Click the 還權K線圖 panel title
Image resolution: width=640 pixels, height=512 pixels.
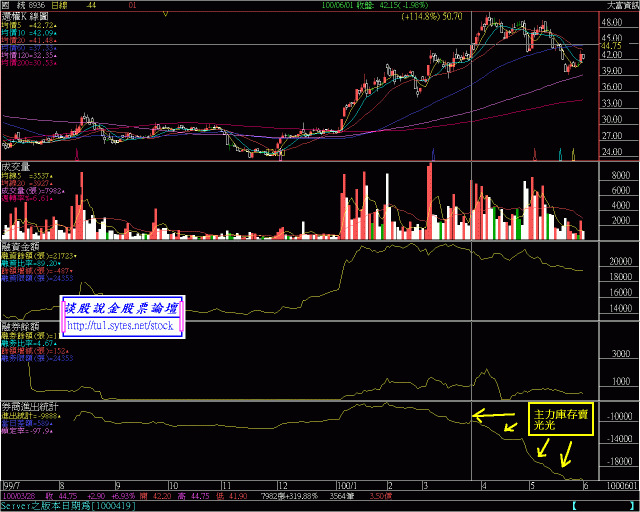tap(25, 16)
